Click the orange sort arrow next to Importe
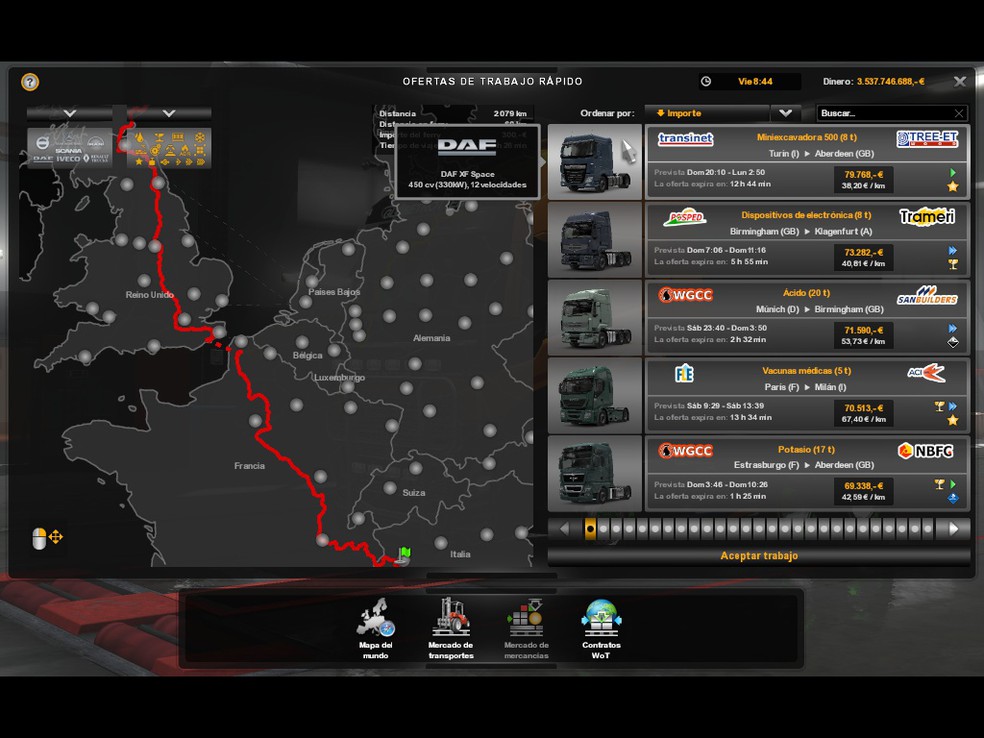The height and width of the screenshot is (738, 984). coord(661,114)
